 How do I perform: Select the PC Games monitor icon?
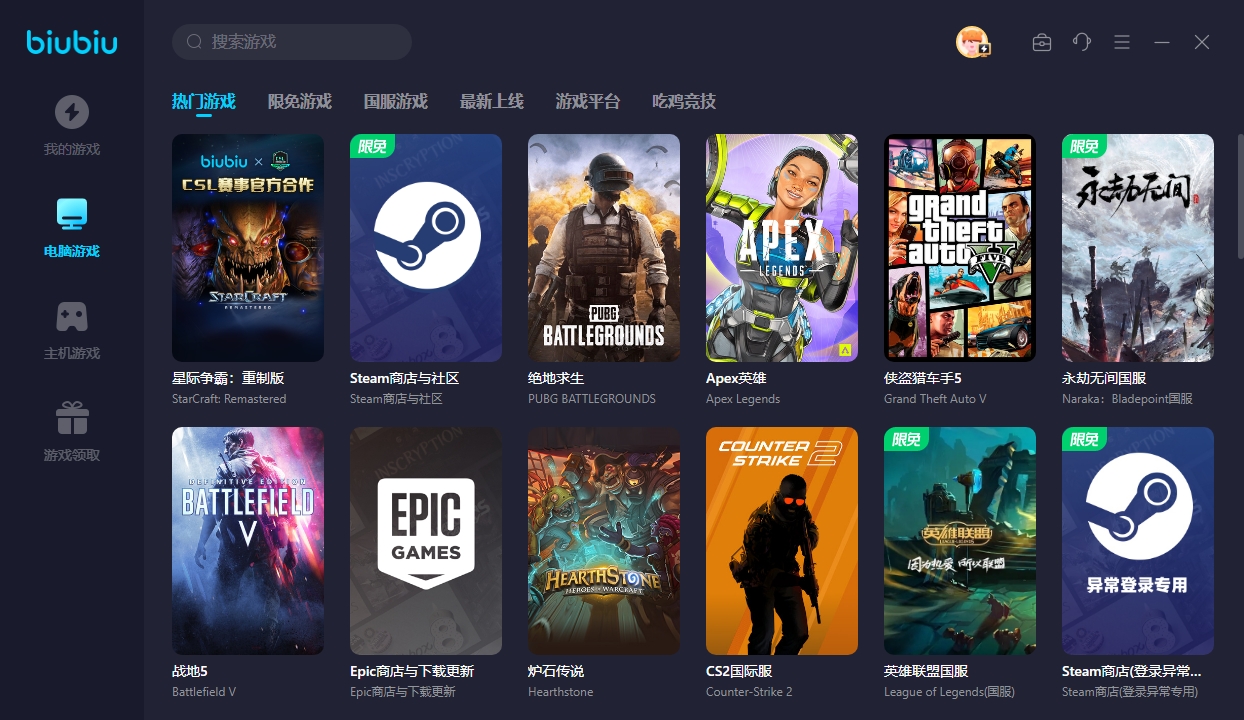[71, 213]
